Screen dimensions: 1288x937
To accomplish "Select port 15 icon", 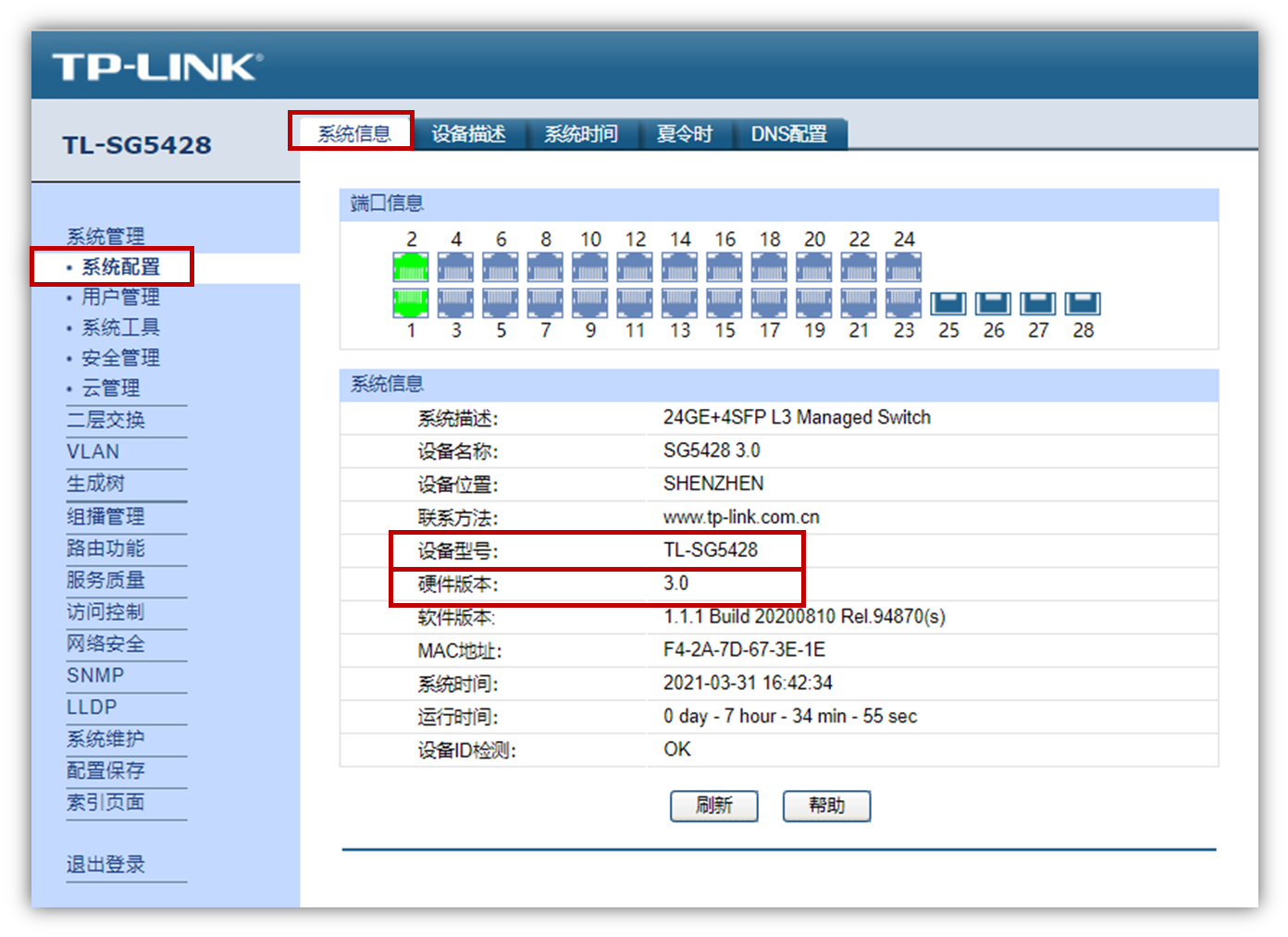I will 724,302.
